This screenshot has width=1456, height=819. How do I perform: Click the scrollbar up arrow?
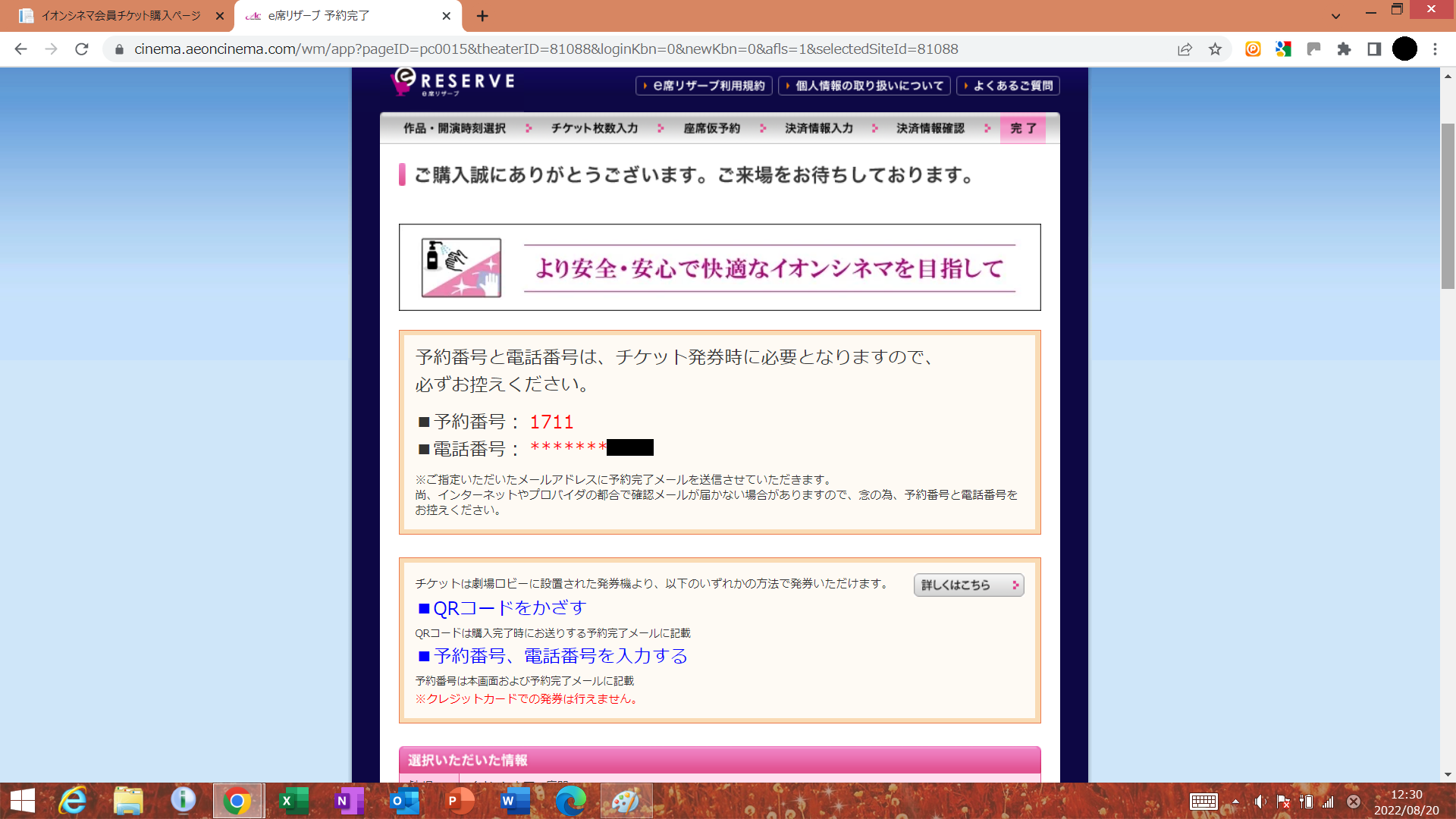(1448, 76)
